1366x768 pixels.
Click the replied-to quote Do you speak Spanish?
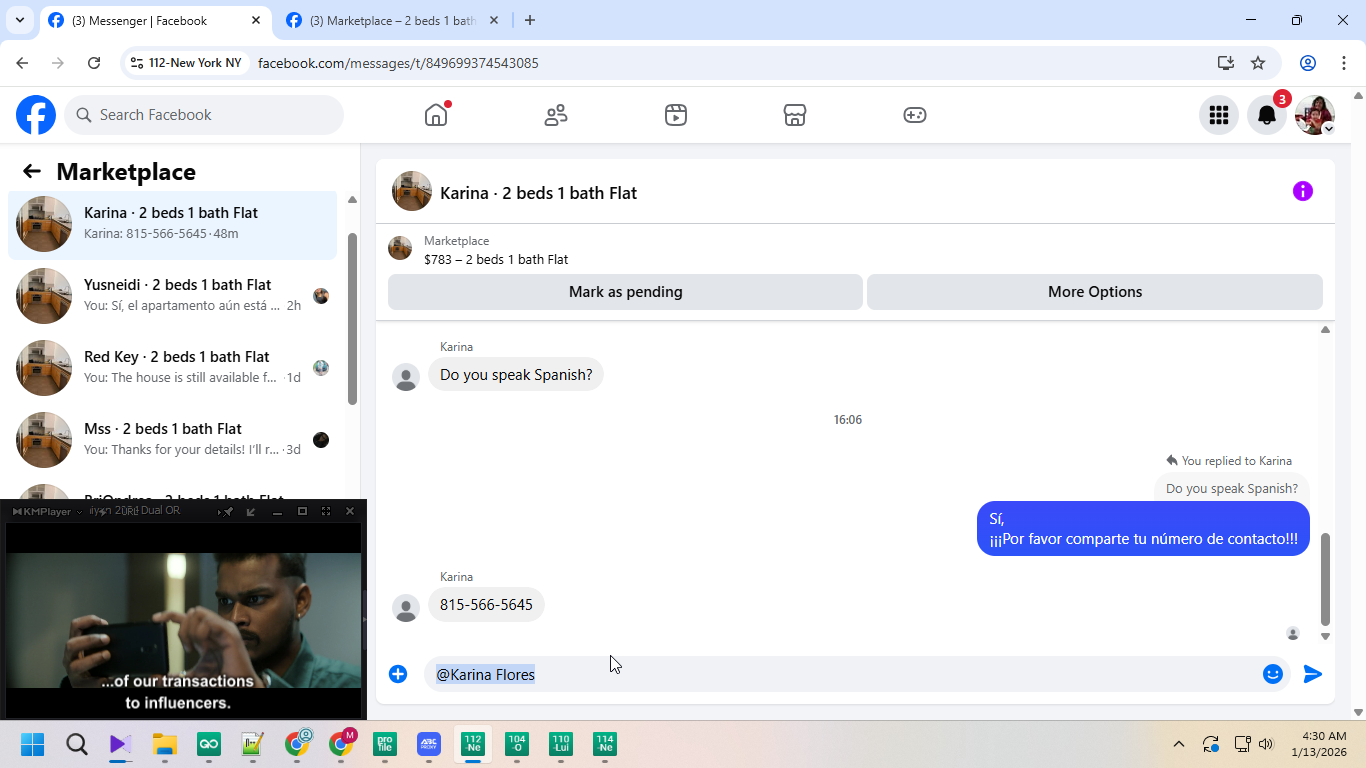(x=1232, y=489)
